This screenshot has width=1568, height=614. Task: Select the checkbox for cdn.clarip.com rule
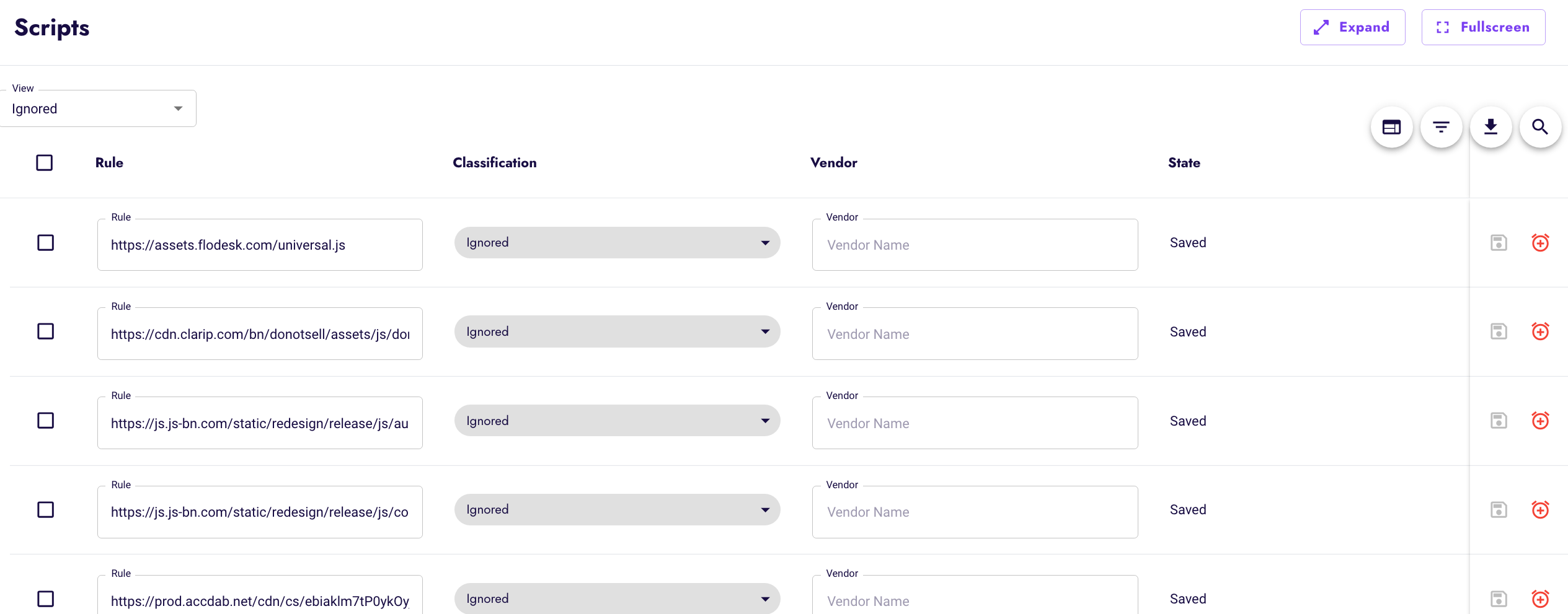click(46, 331)
